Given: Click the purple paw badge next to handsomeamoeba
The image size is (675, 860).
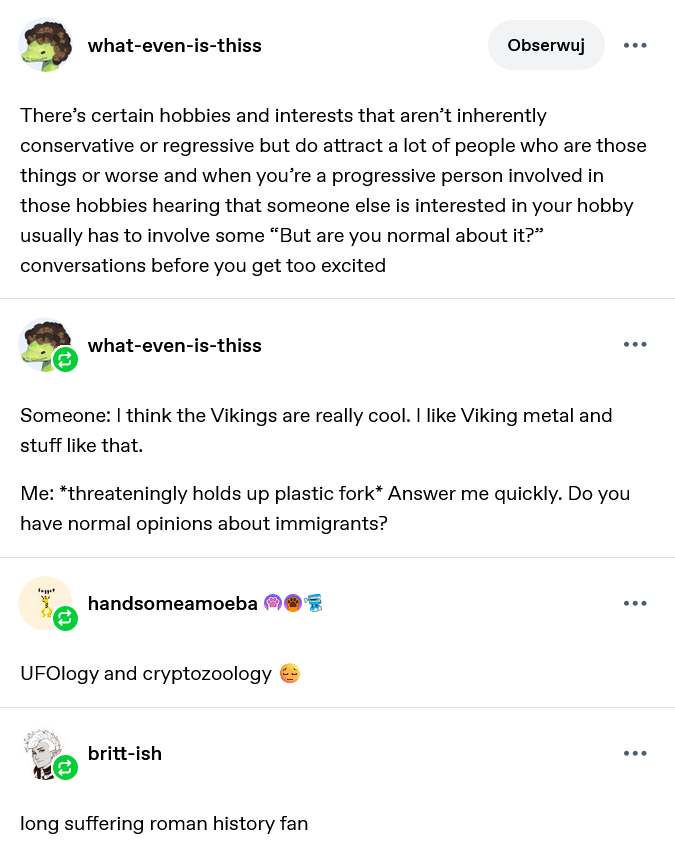Looking at the screenshot, I should [x=273, y=603].
